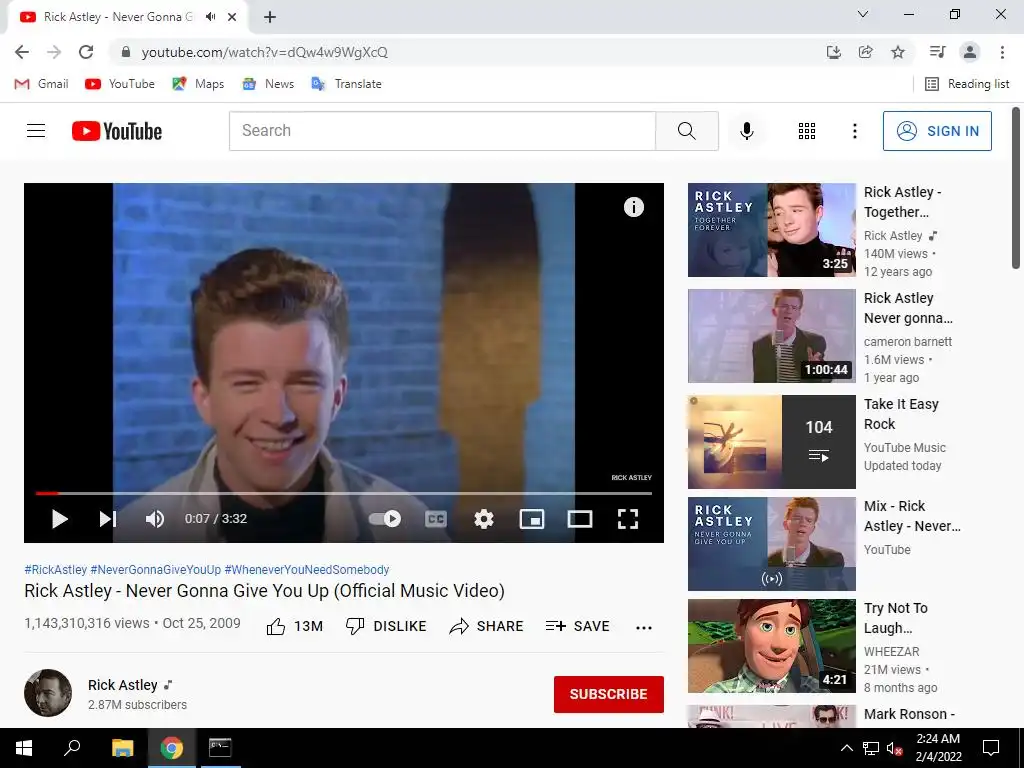Viewport: 1024px width, 768px height.
Task: Toggle closed captions CC button
Action: 436,519
